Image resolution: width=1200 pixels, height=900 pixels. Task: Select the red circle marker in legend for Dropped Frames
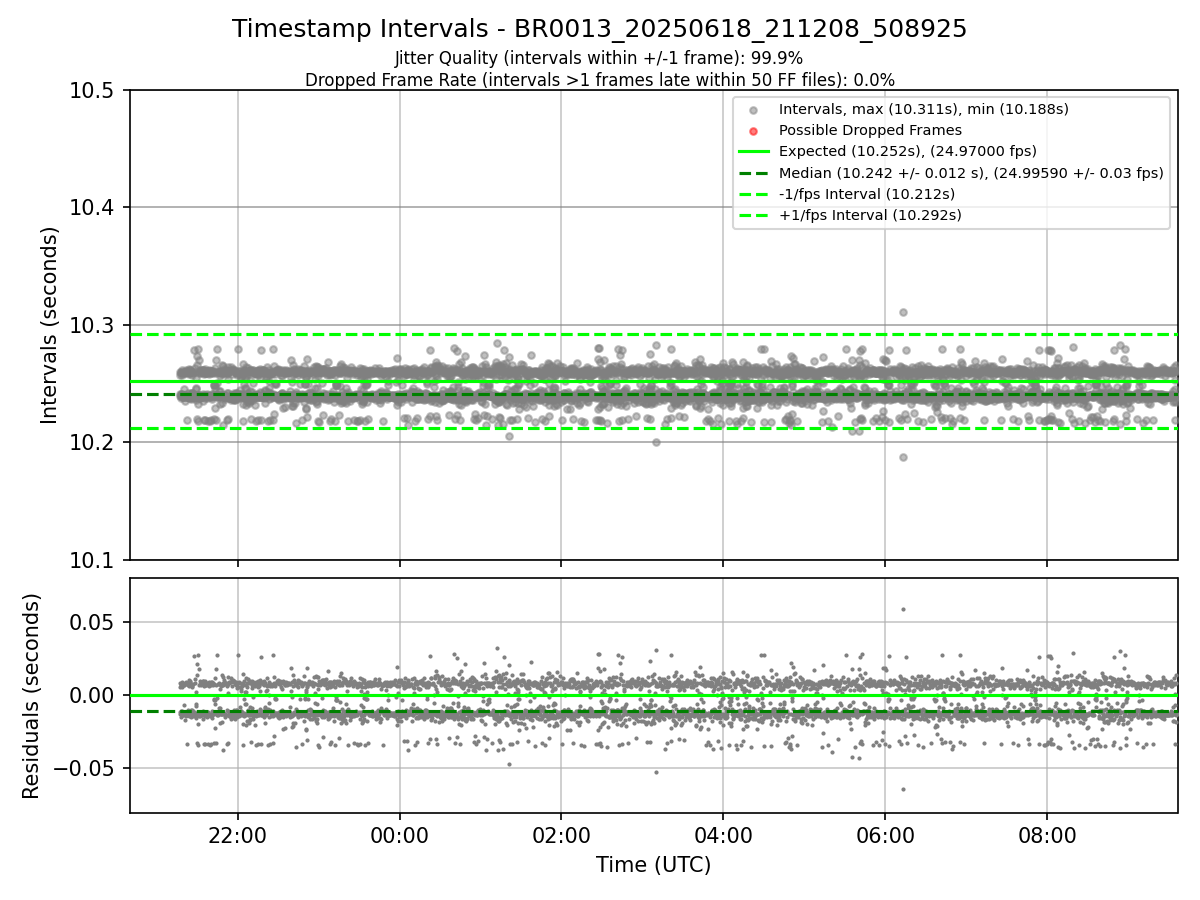pyautogui.click(x=754, y=131)
